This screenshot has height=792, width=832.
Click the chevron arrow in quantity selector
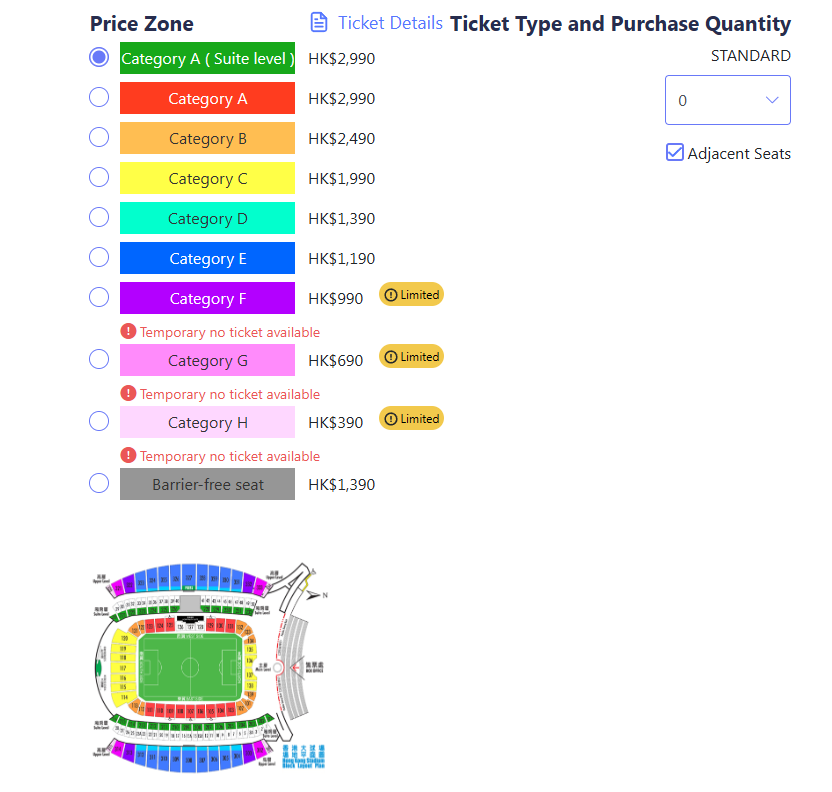click(x=772, y=100)
